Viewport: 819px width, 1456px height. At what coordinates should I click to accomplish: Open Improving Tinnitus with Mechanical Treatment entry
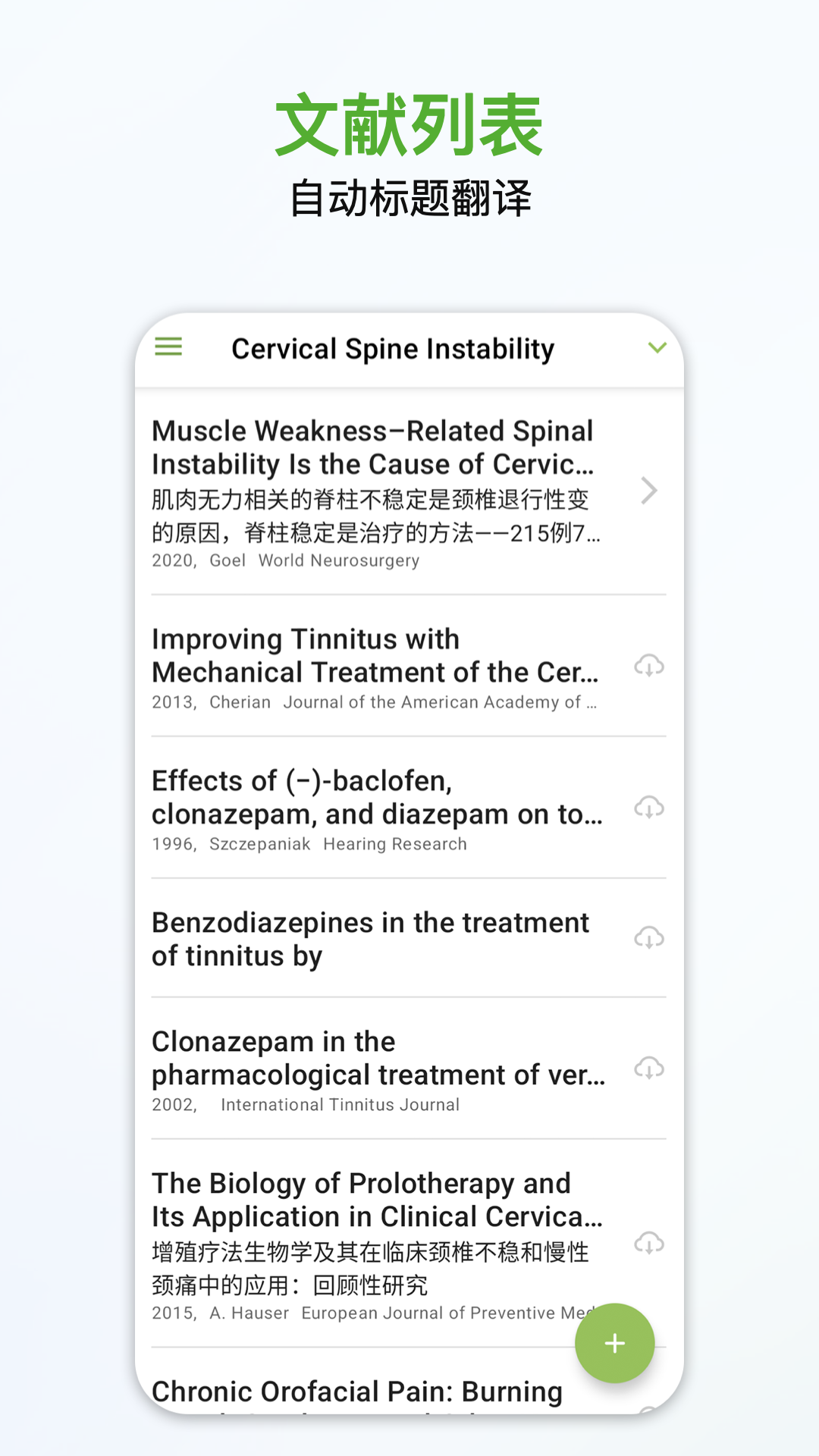tap(375, 656)
